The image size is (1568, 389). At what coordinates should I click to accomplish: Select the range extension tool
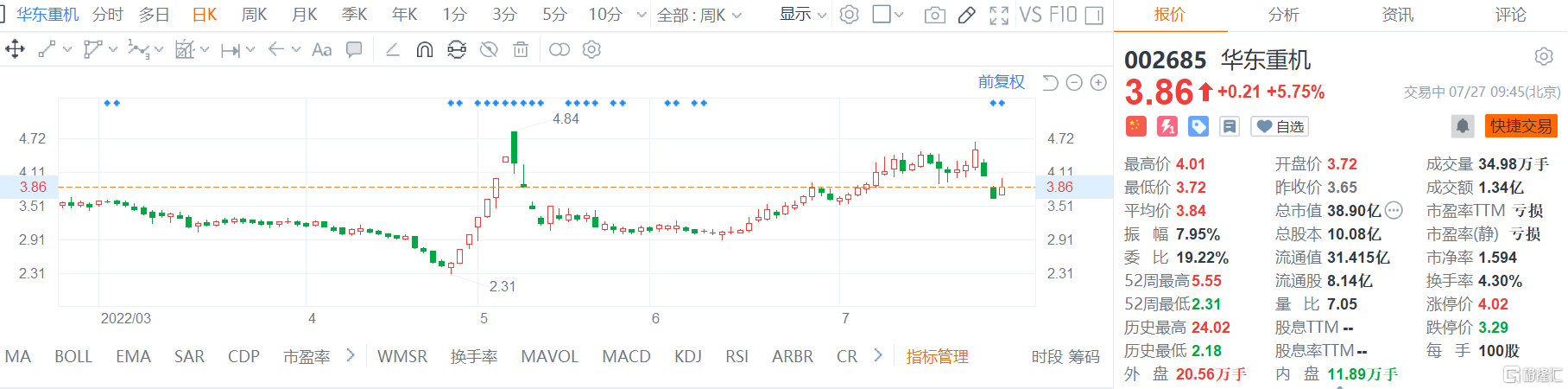point(231,50)
